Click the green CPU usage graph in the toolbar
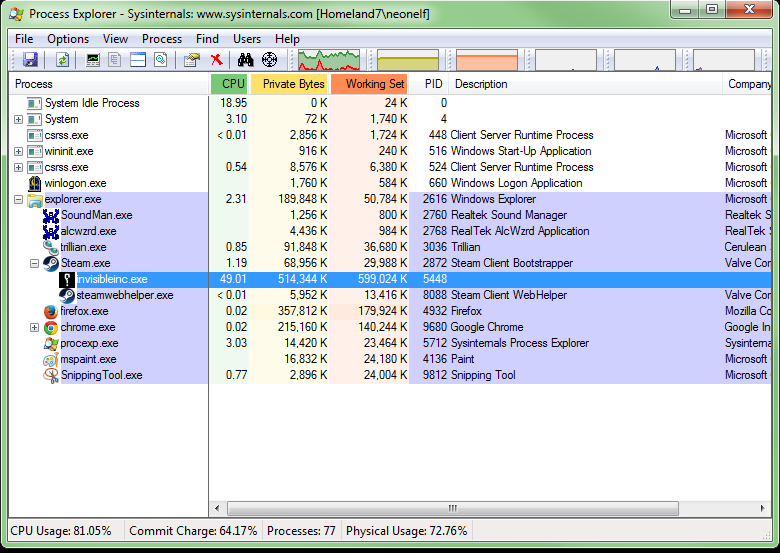 click(329, 60)
